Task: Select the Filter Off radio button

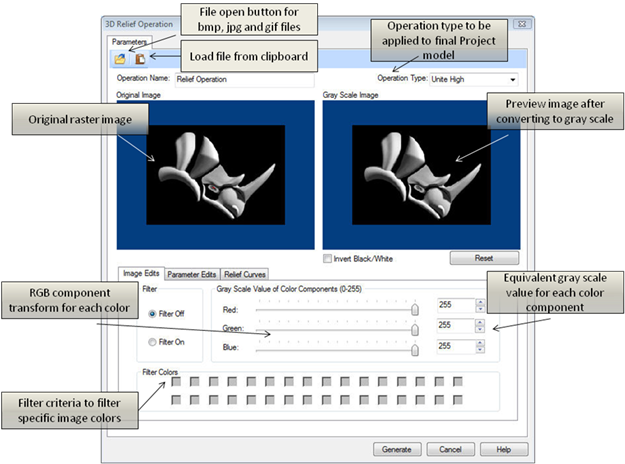Action: click(152, 314)
